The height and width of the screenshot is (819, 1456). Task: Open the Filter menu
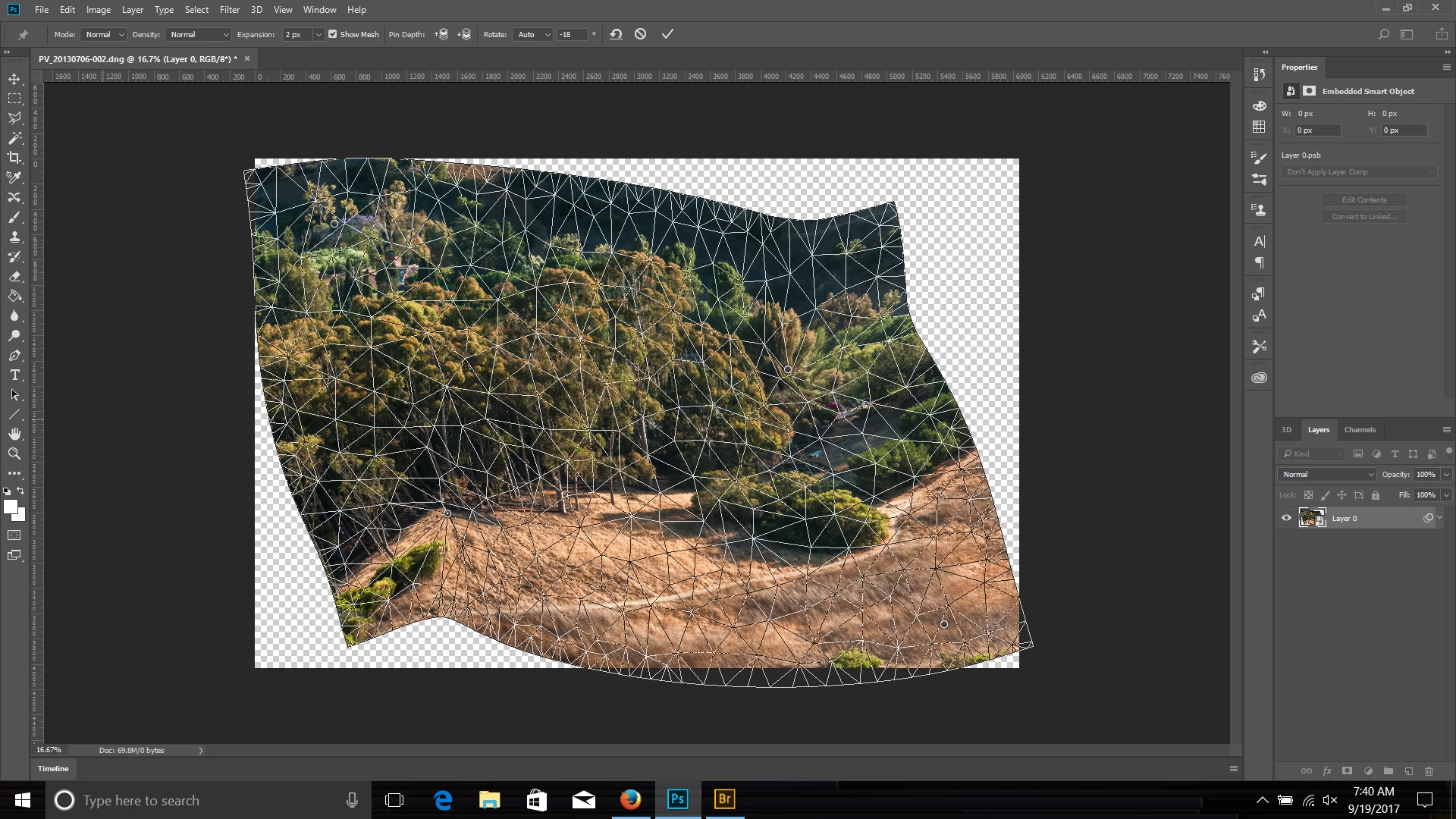click(229, 10)
